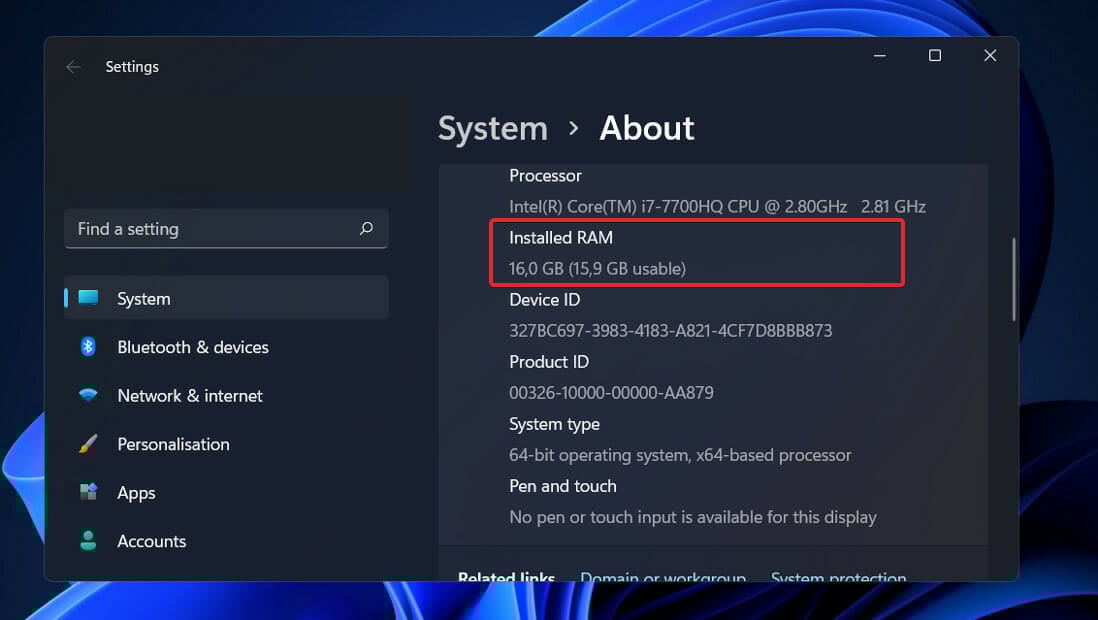
Task: Open the System breadcrumb link
Action: tap(492, 128)
